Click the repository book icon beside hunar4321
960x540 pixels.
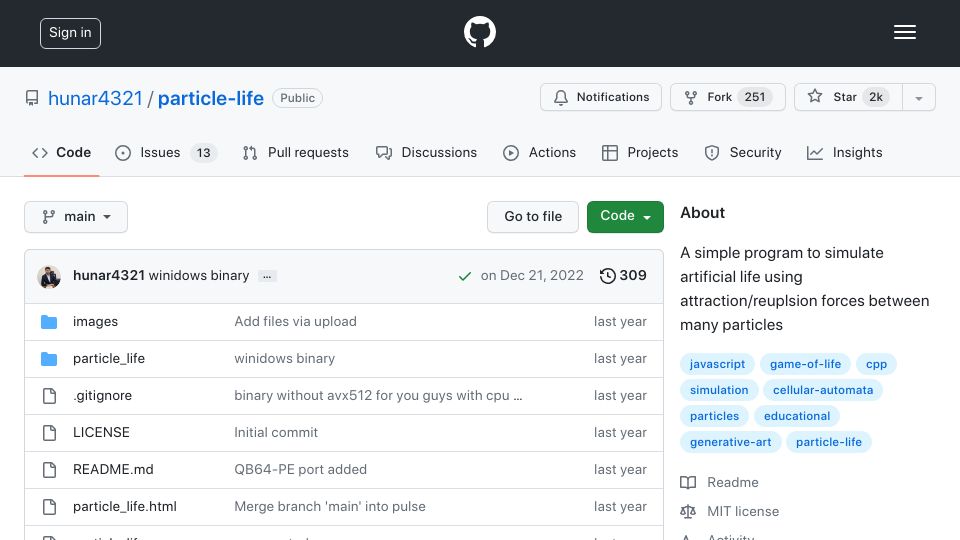click(32, 98)
